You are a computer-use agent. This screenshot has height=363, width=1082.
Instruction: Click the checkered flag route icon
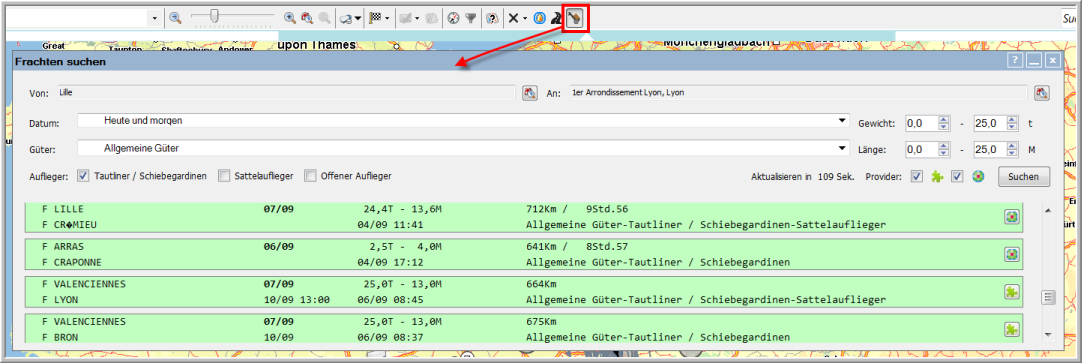click(375, 19)
